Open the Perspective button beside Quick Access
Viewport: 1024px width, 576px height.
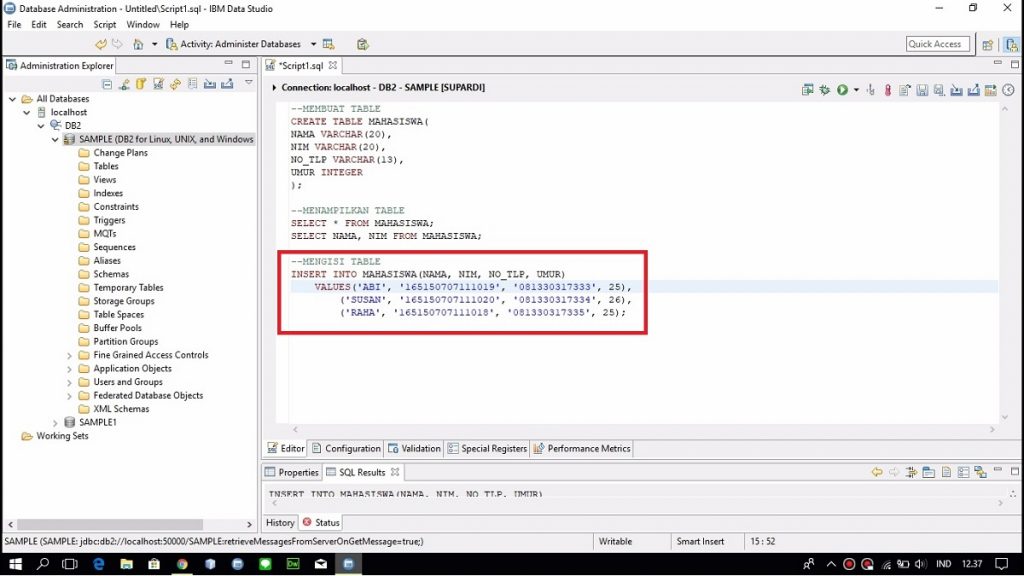988,44
